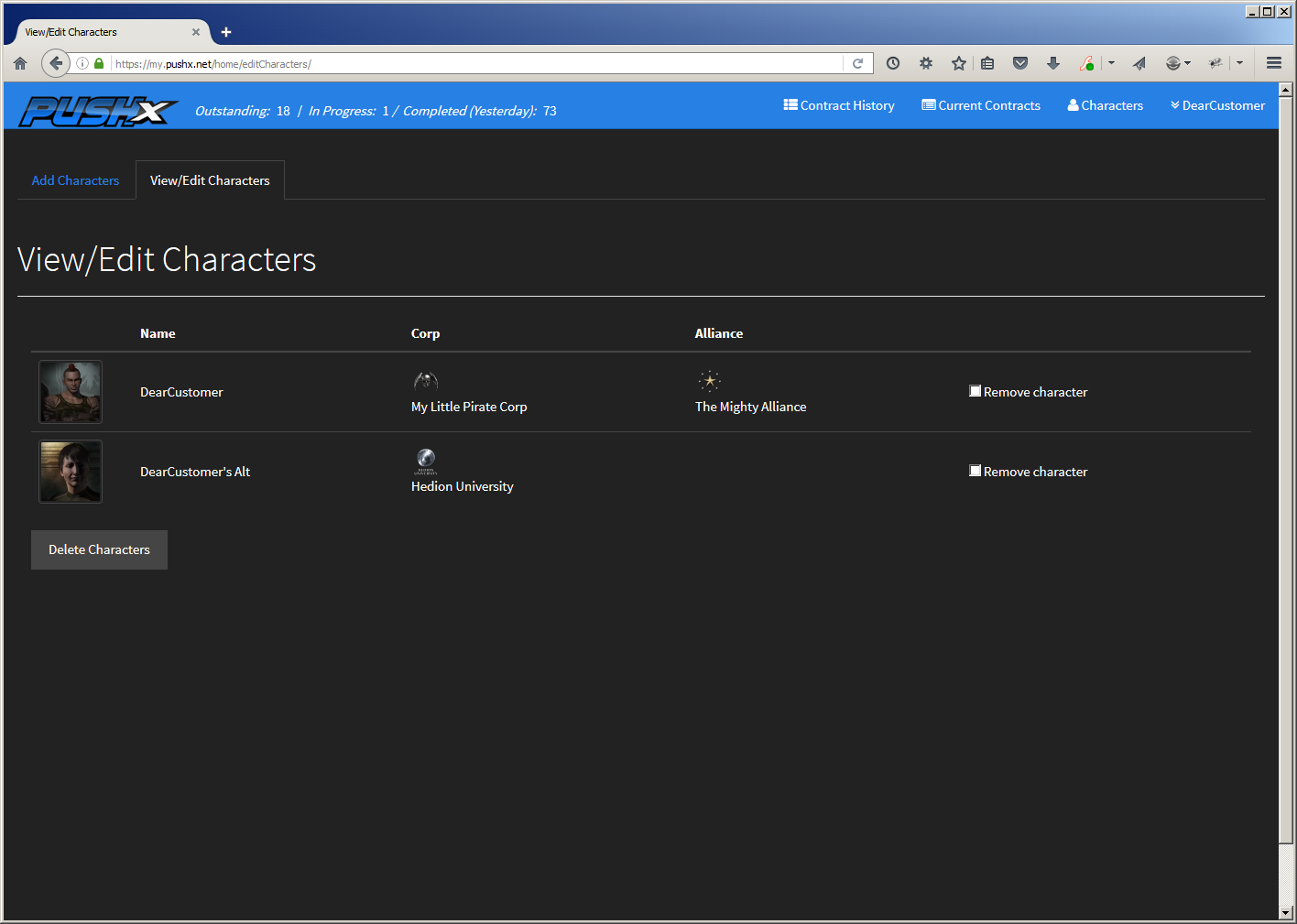Screen dimensions: 1297x924
Task: Open dropdown arrow beside the bug icon
Action: (x=1239, y=63)
